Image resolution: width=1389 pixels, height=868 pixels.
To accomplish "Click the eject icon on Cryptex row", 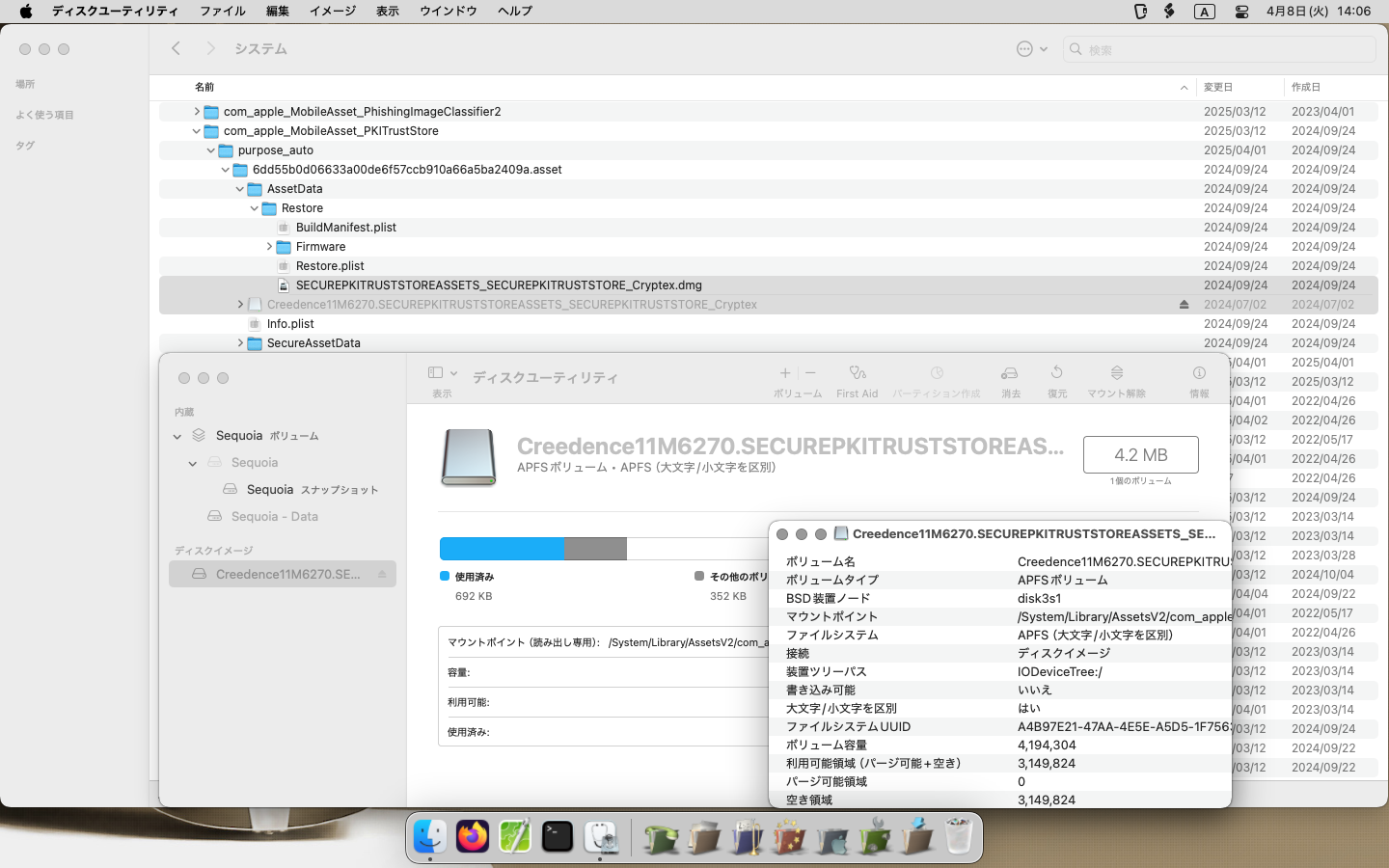I will [x=1184, y=305].
